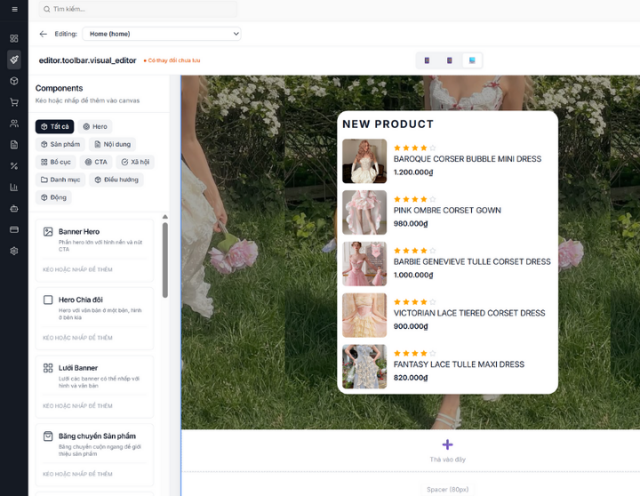The width and height of the screenshot is (641, 497).
Task: Open the Editing page dropdown Home (home)
Action: 162,34
